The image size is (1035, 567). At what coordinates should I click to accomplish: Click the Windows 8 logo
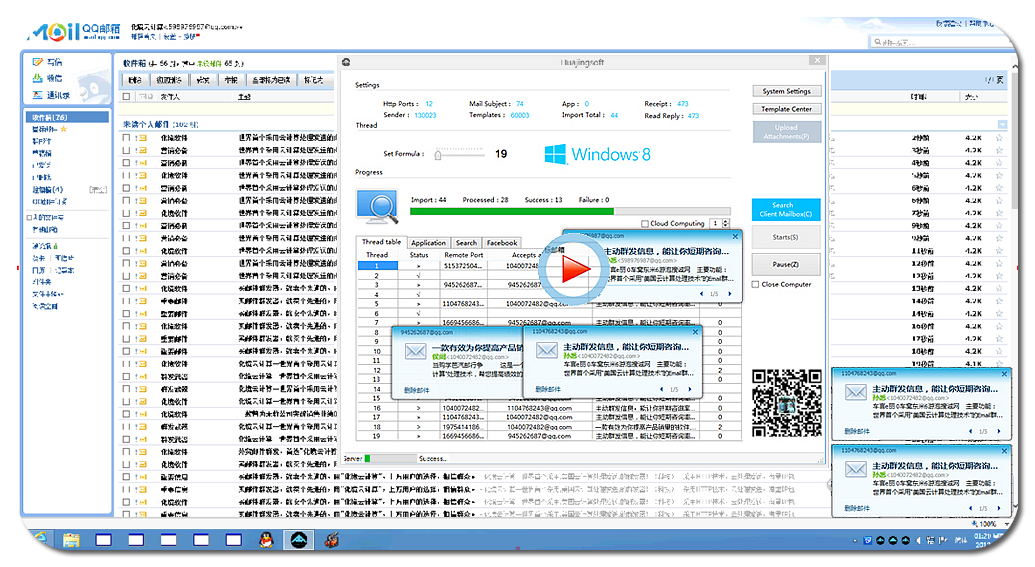click(597, 154)
